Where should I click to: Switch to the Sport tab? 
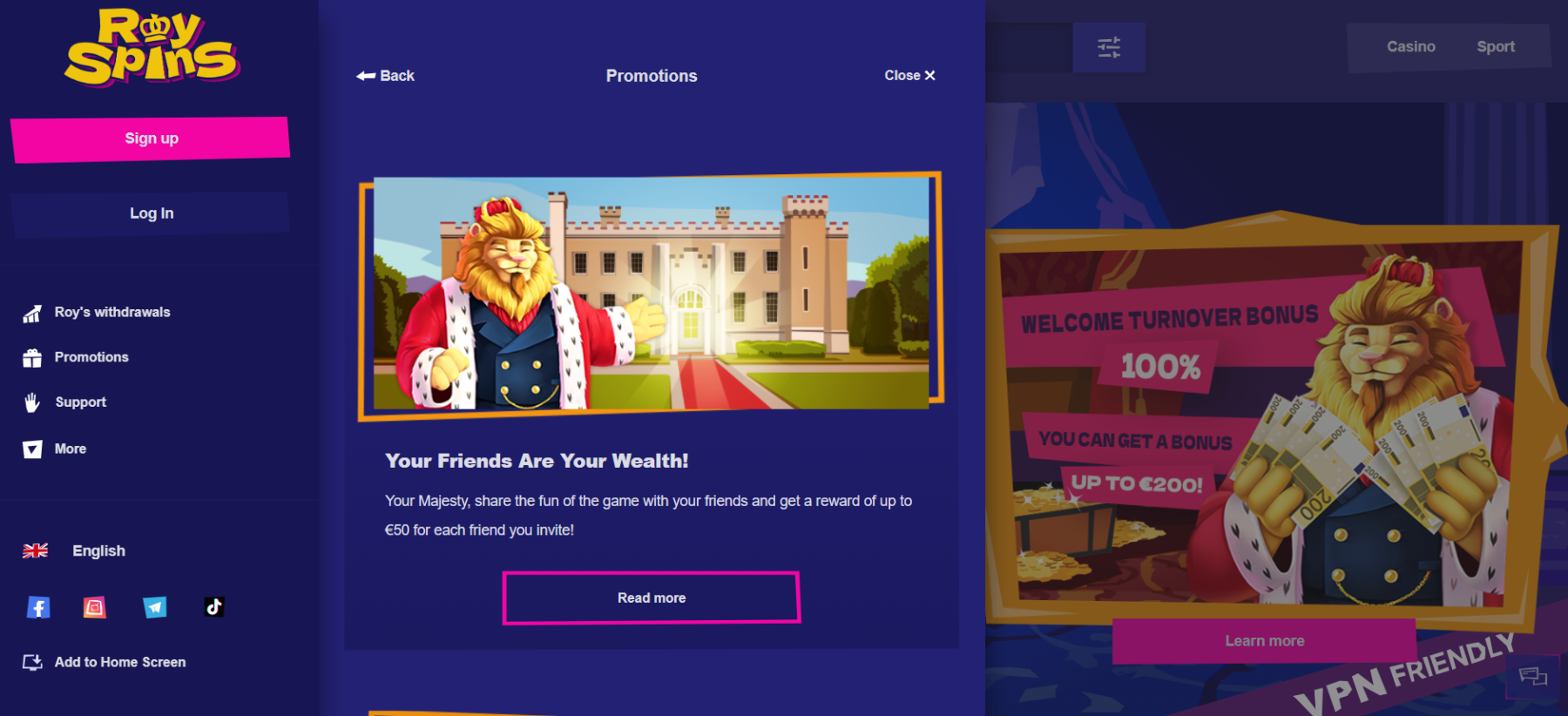[1496, 47]
